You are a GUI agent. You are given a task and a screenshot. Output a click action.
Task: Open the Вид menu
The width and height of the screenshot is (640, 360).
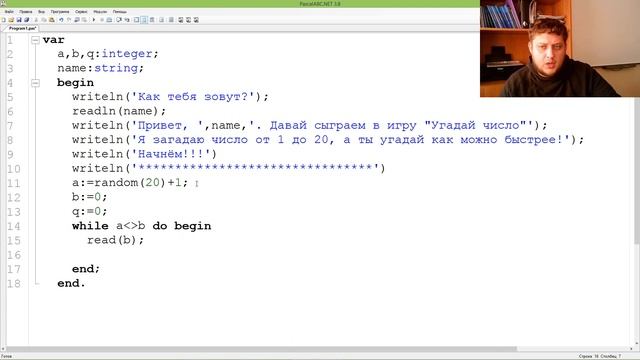tap(41, 12)
